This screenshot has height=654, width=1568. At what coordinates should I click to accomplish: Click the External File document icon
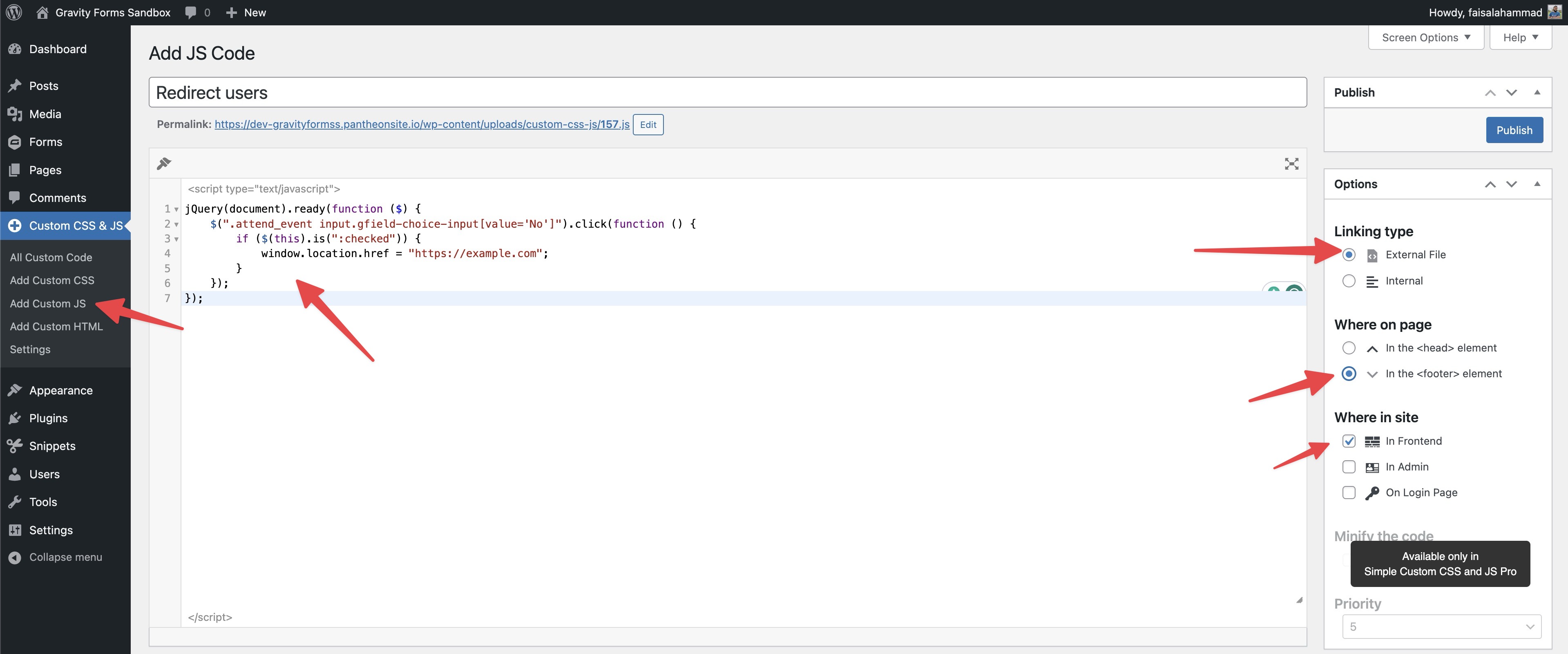[1372, 255]
